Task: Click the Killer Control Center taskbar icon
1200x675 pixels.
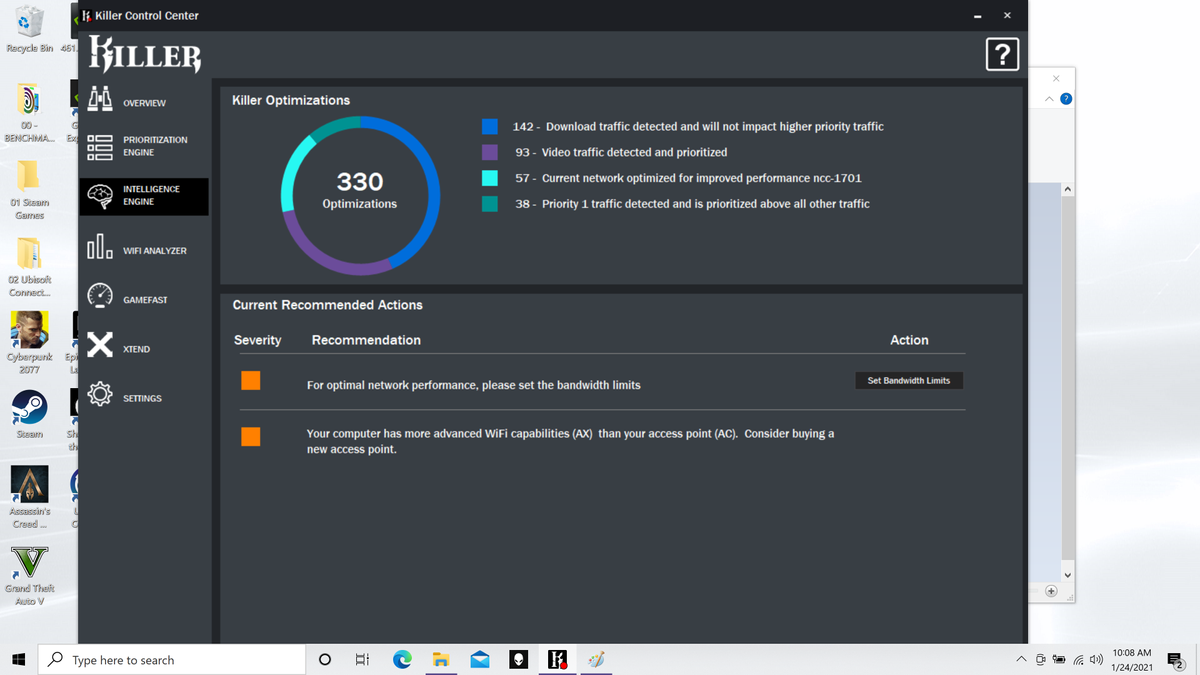Action: coord(557,659)
